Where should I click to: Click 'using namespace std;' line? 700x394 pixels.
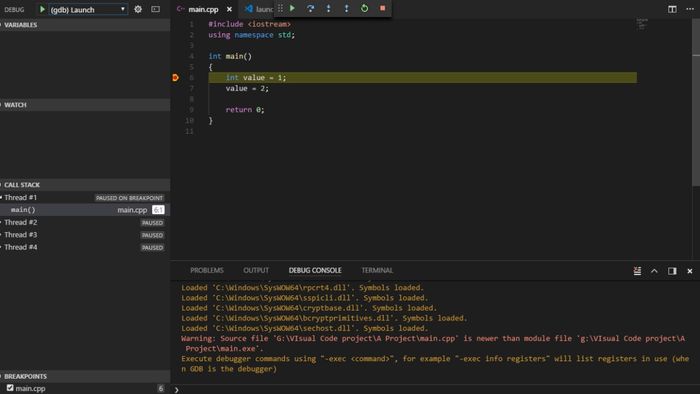(251, 35)
